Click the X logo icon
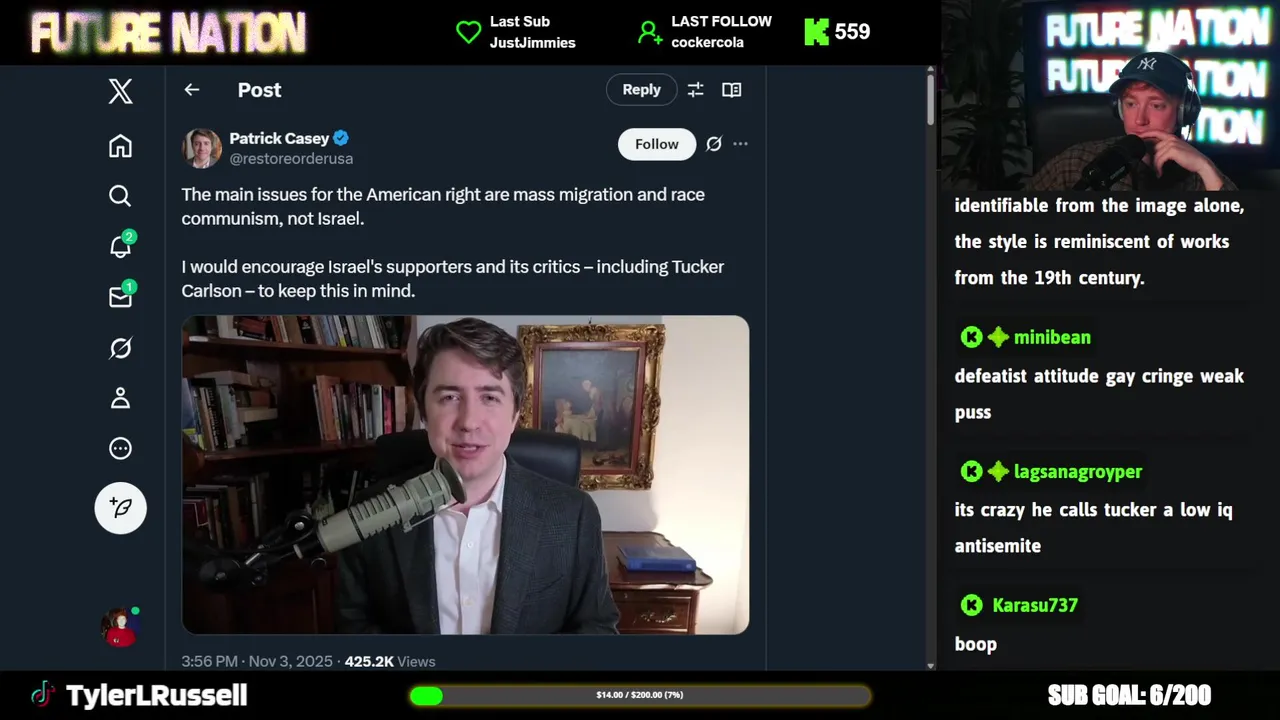Screen dimensions: 1280x720 tap(120, 91)
